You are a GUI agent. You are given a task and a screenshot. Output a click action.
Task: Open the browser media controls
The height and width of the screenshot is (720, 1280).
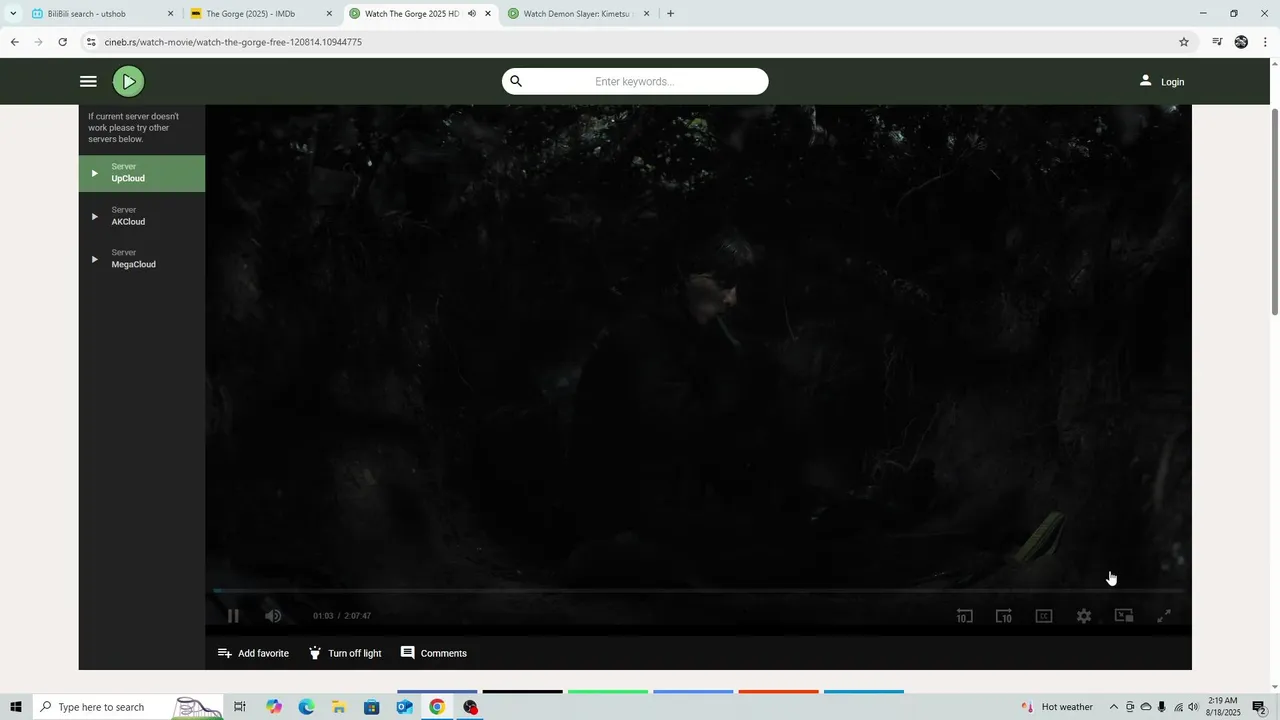pos(1217,42)
